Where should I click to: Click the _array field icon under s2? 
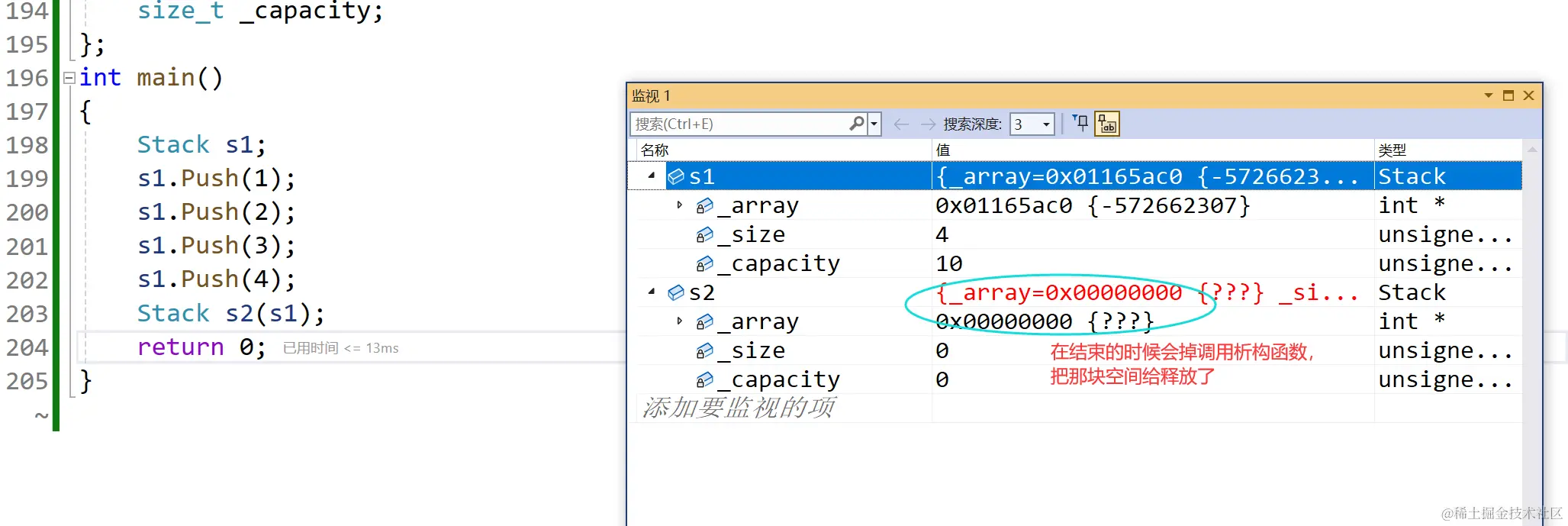(704, 321)
